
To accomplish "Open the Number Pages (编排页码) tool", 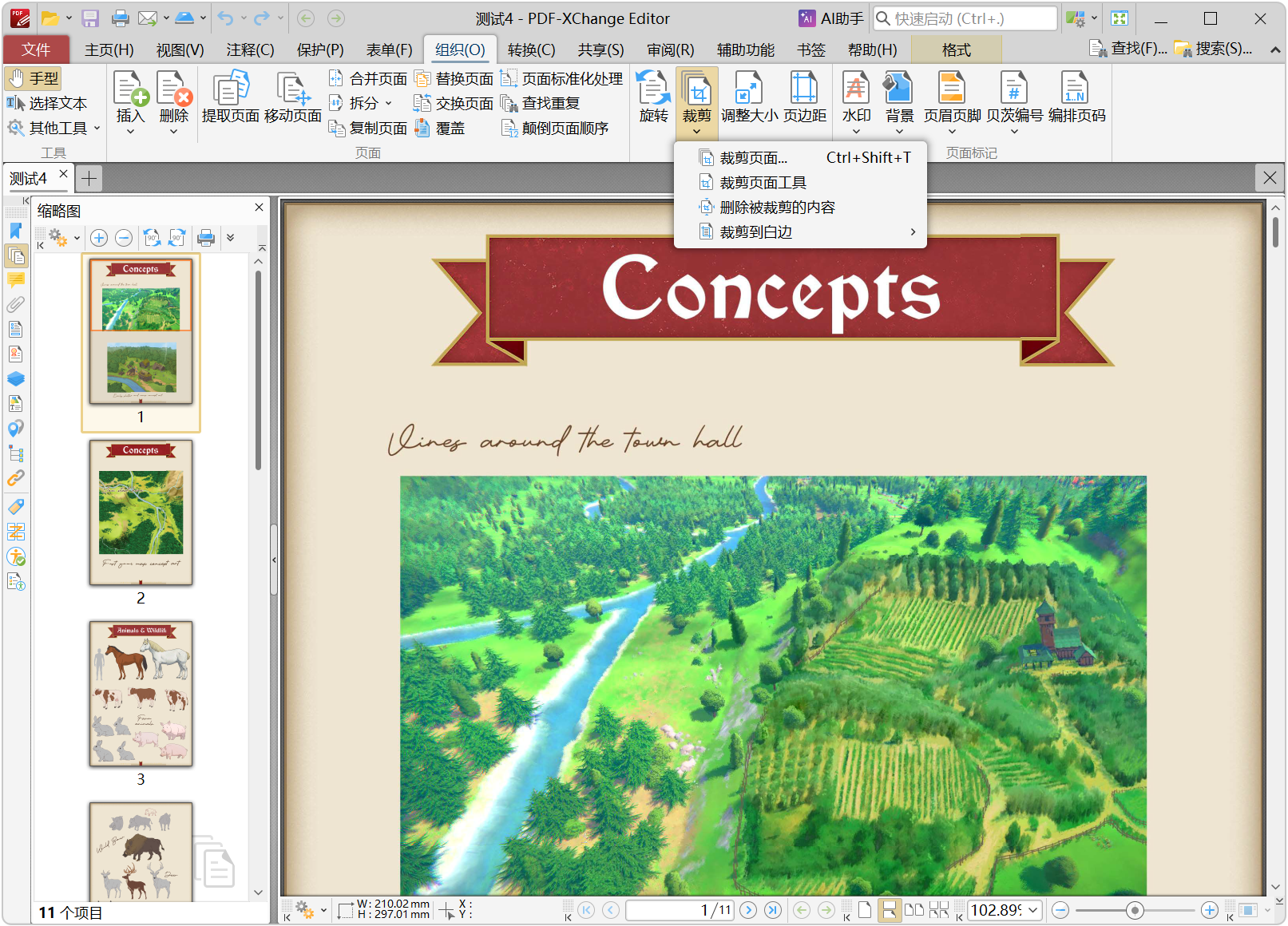I will (1076, 97).
